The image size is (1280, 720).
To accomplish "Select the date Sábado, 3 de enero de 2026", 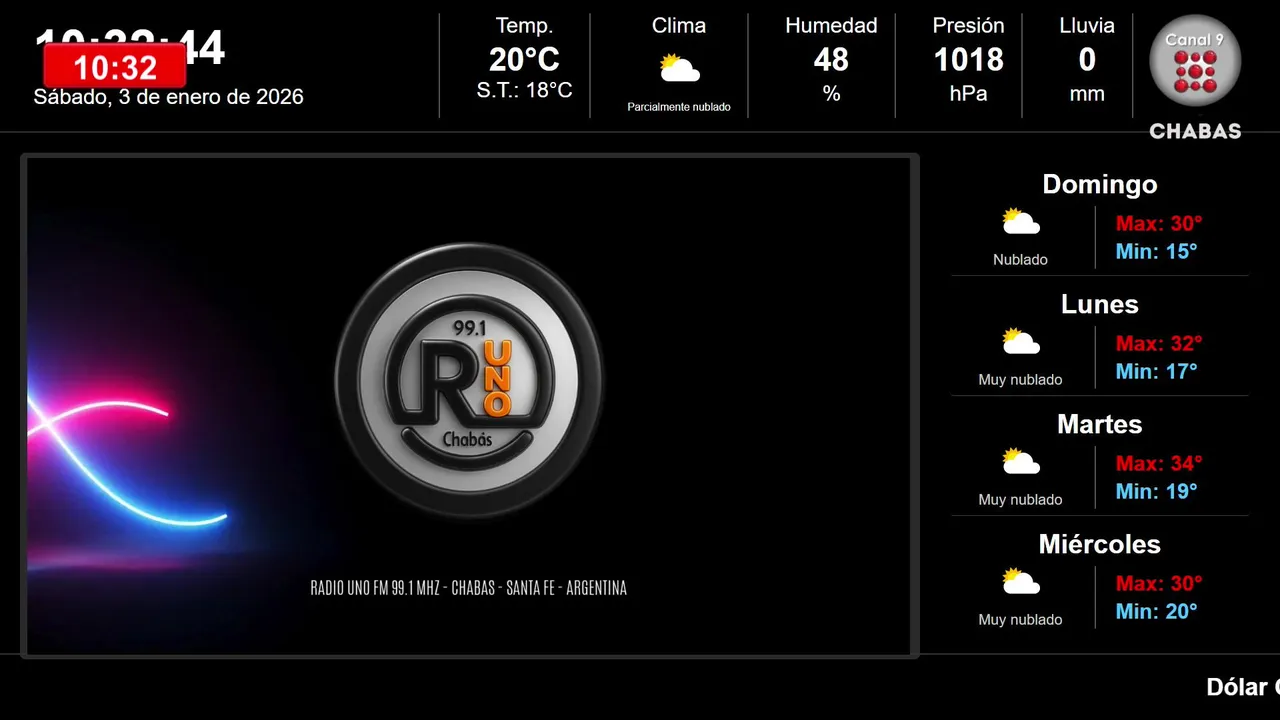I will (169, 97).
